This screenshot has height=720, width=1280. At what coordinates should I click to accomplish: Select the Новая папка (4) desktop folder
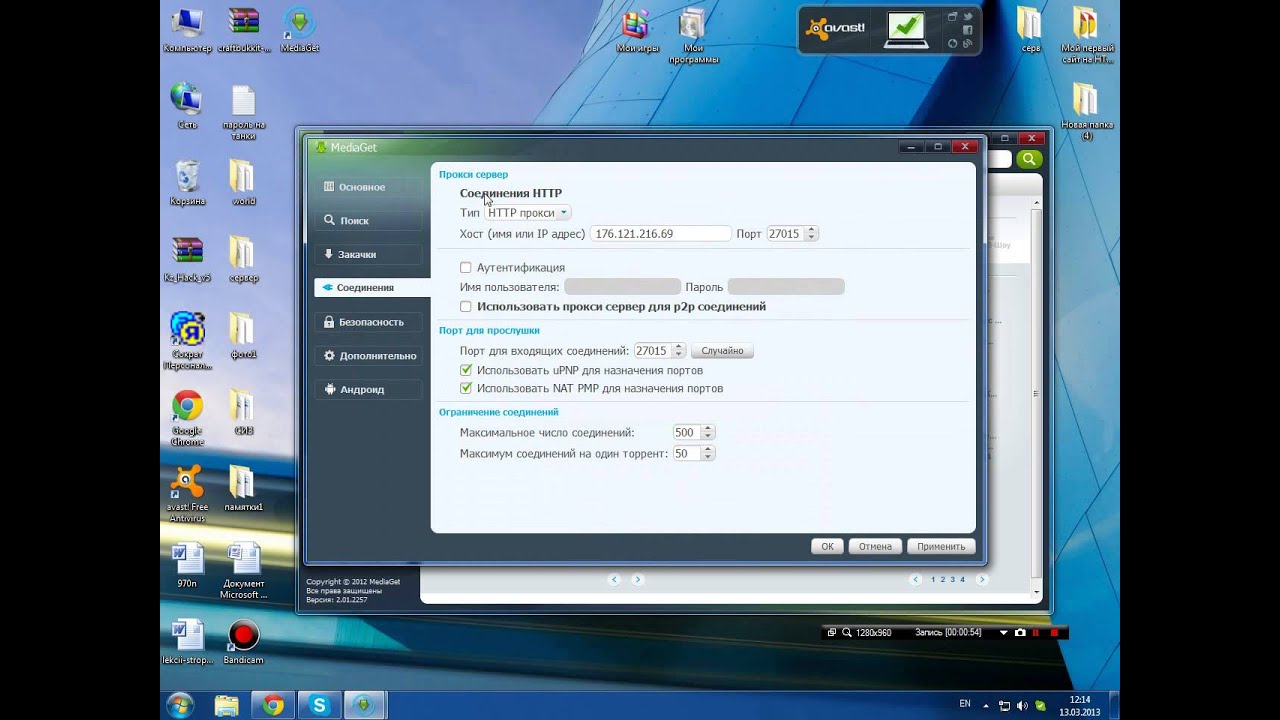(1086, 112)
